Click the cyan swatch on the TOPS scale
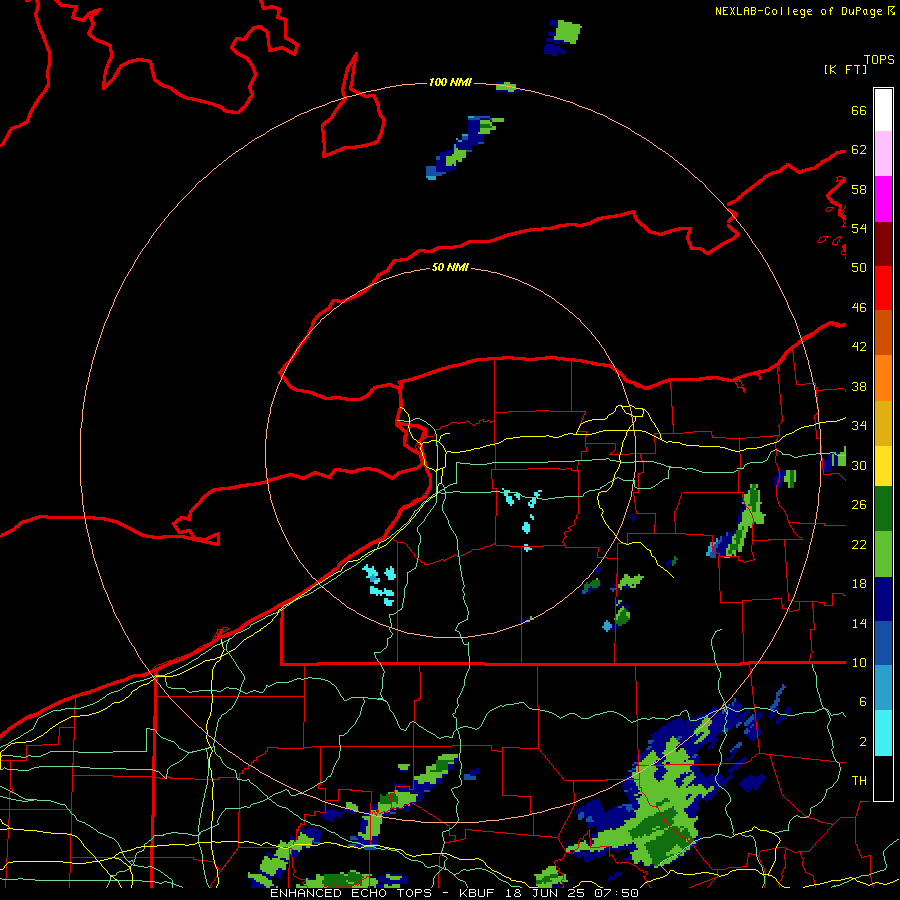 click(x=883, y=733)
